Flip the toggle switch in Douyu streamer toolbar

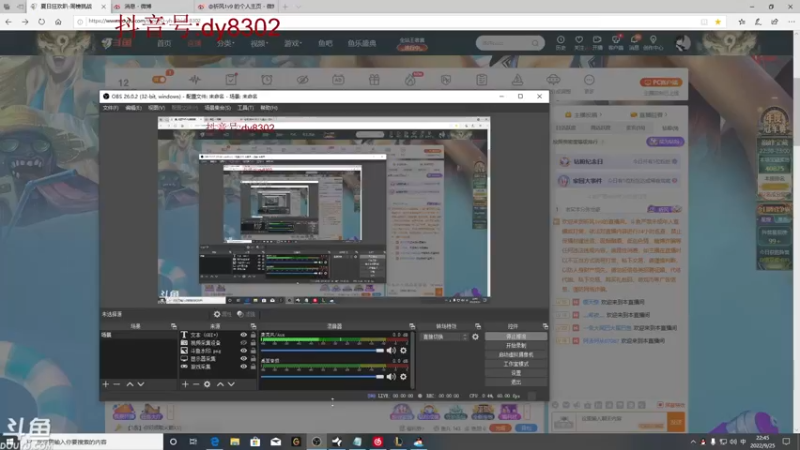click(x=160, y=80)
